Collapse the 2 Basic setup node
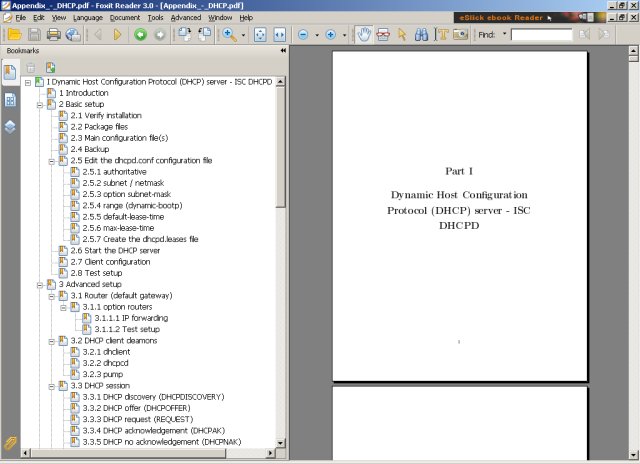The width and height of the screenshot is (640, 464). pos(40,105)
